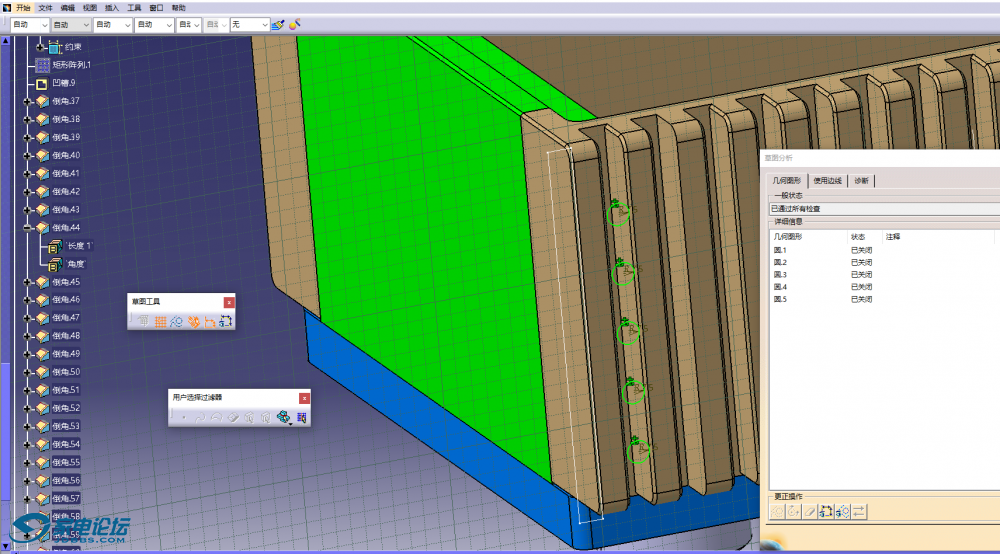Click the tree scrollbar up arrow

point(5,43)
